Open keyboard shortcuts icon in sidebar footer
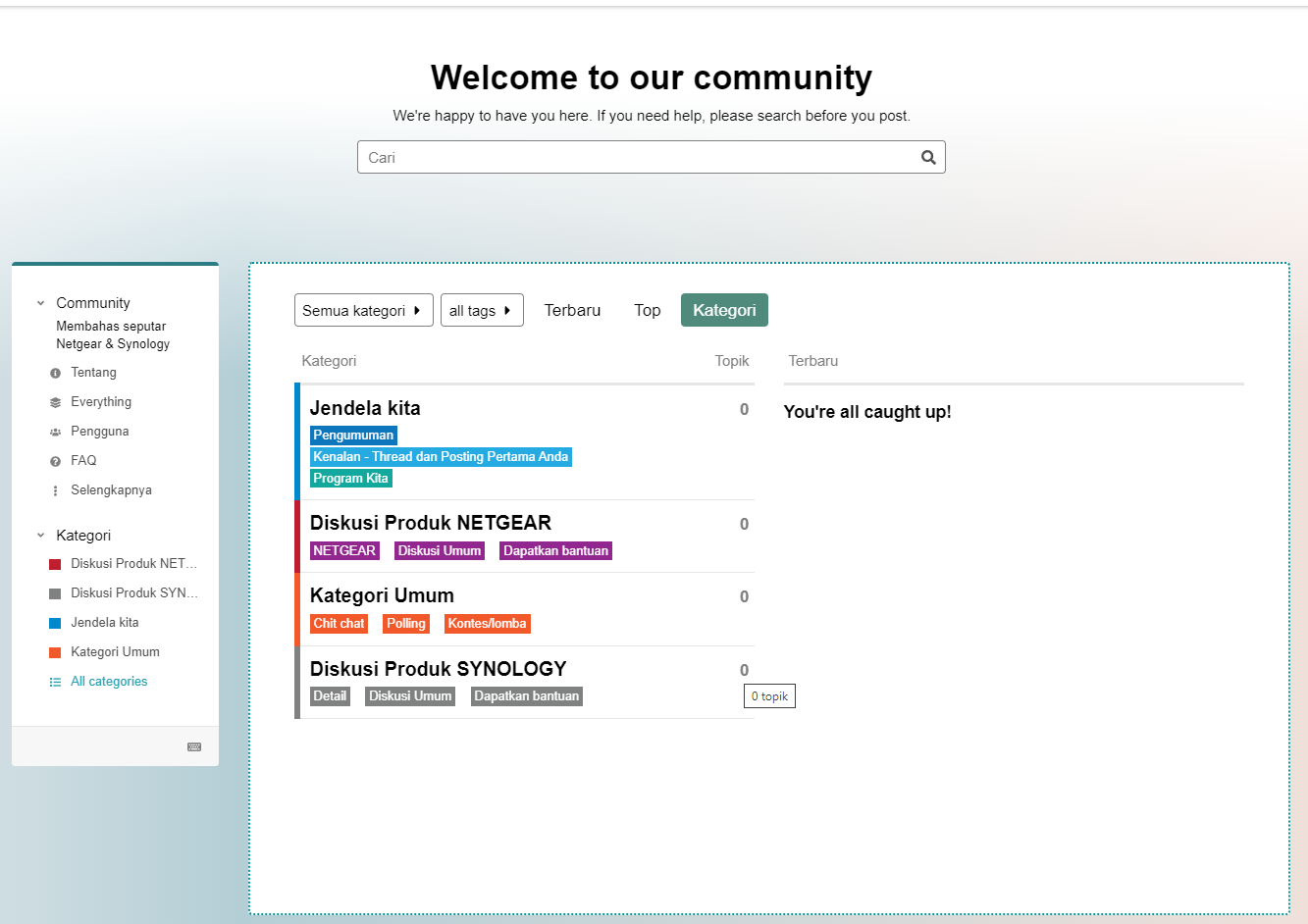 pos(194,746)
